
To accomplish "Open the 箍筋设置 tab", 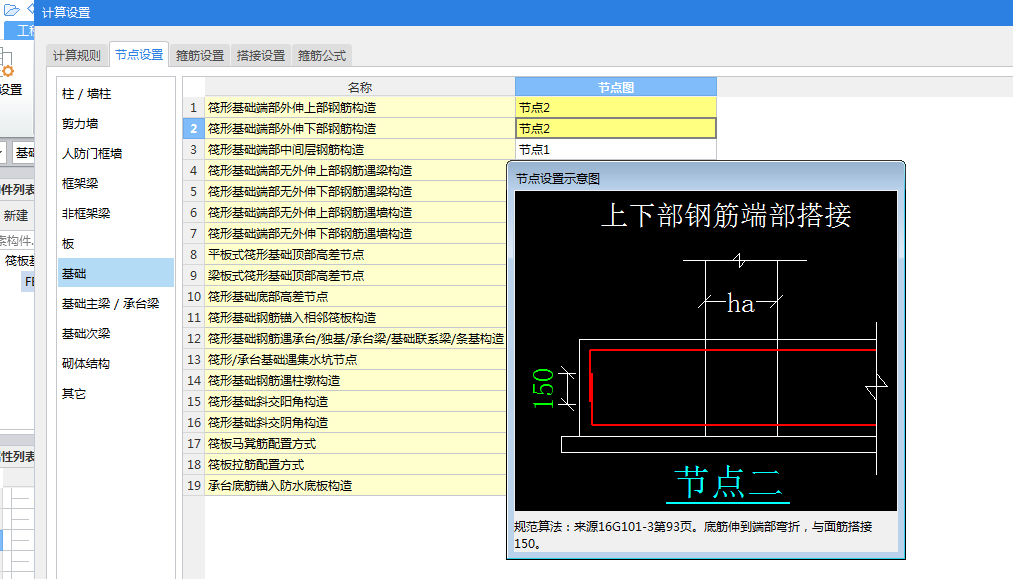I will tap(200, 56).
